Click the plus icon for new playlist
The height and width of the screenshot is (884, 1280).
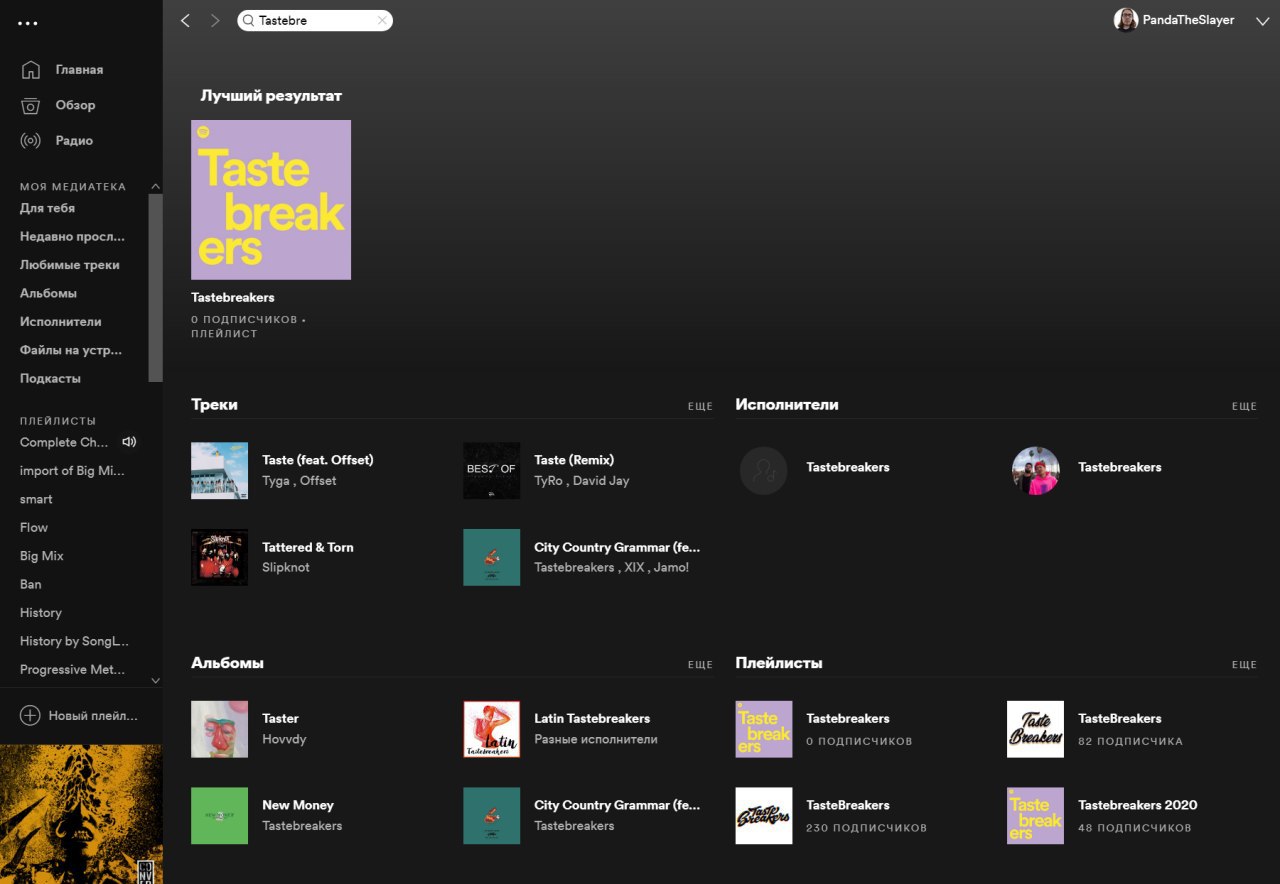pyautogui.click(x=30, y=715)
